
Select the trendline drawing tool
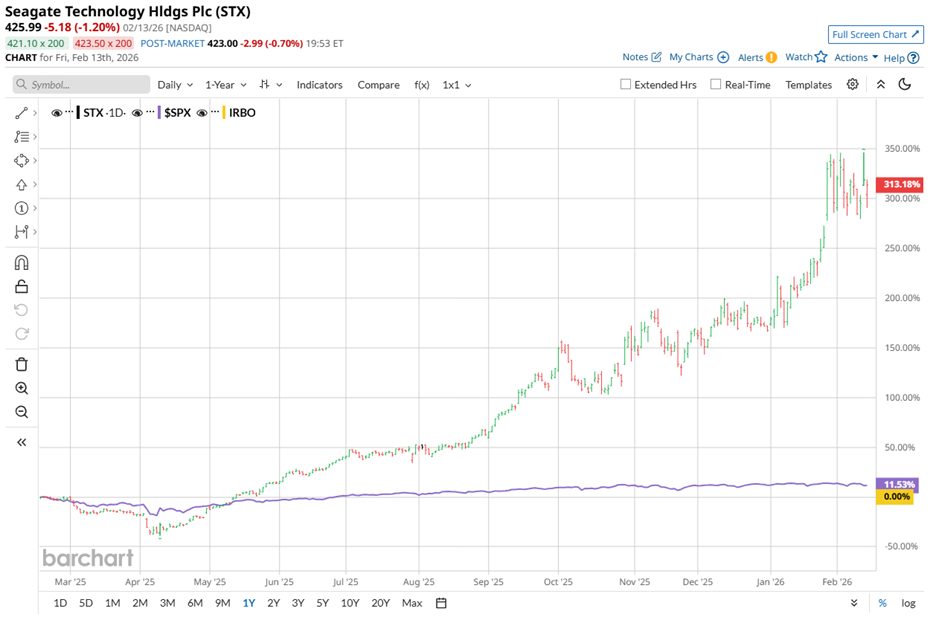coord(20,113)
